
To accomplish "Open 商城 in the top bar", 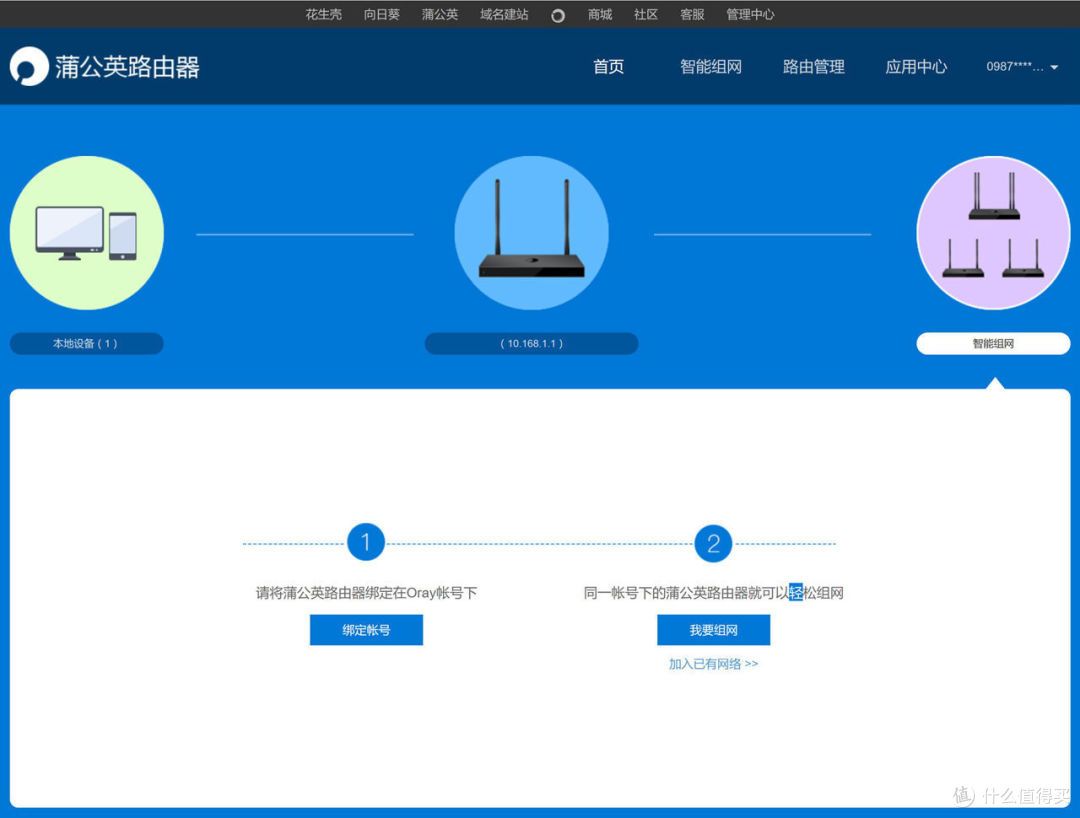I will 600,14.
